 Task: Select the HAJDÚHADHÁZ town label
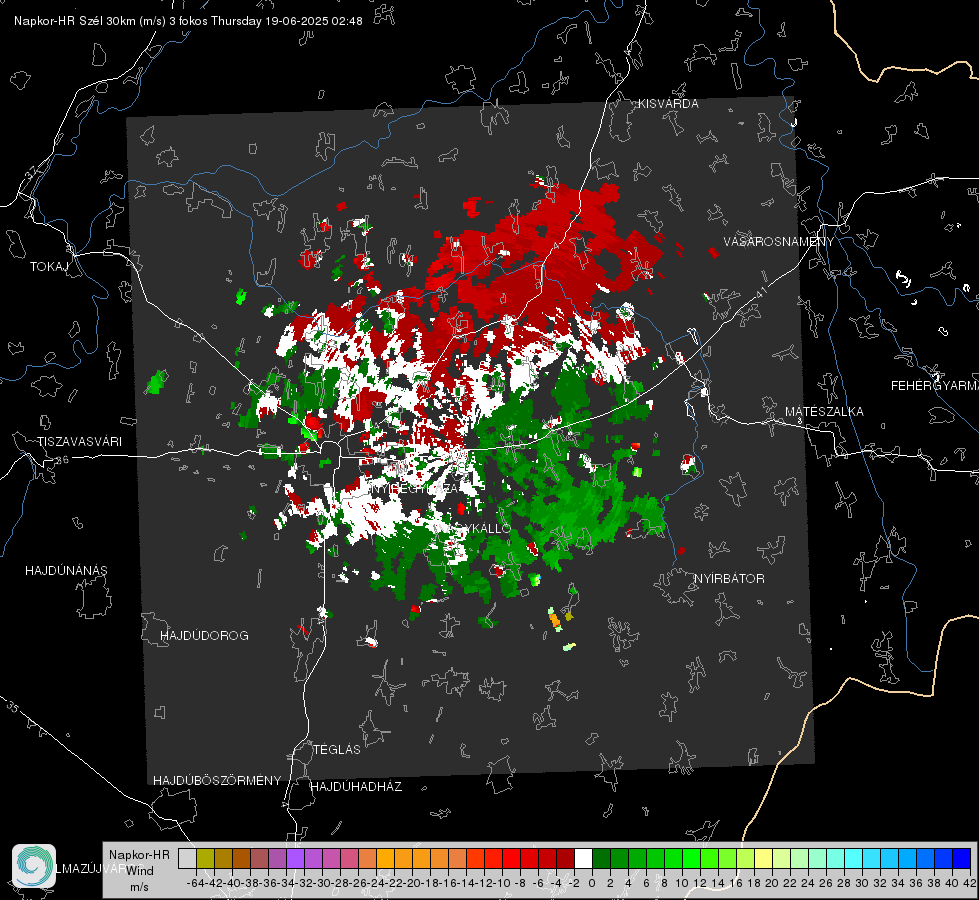tap(356, 787)
